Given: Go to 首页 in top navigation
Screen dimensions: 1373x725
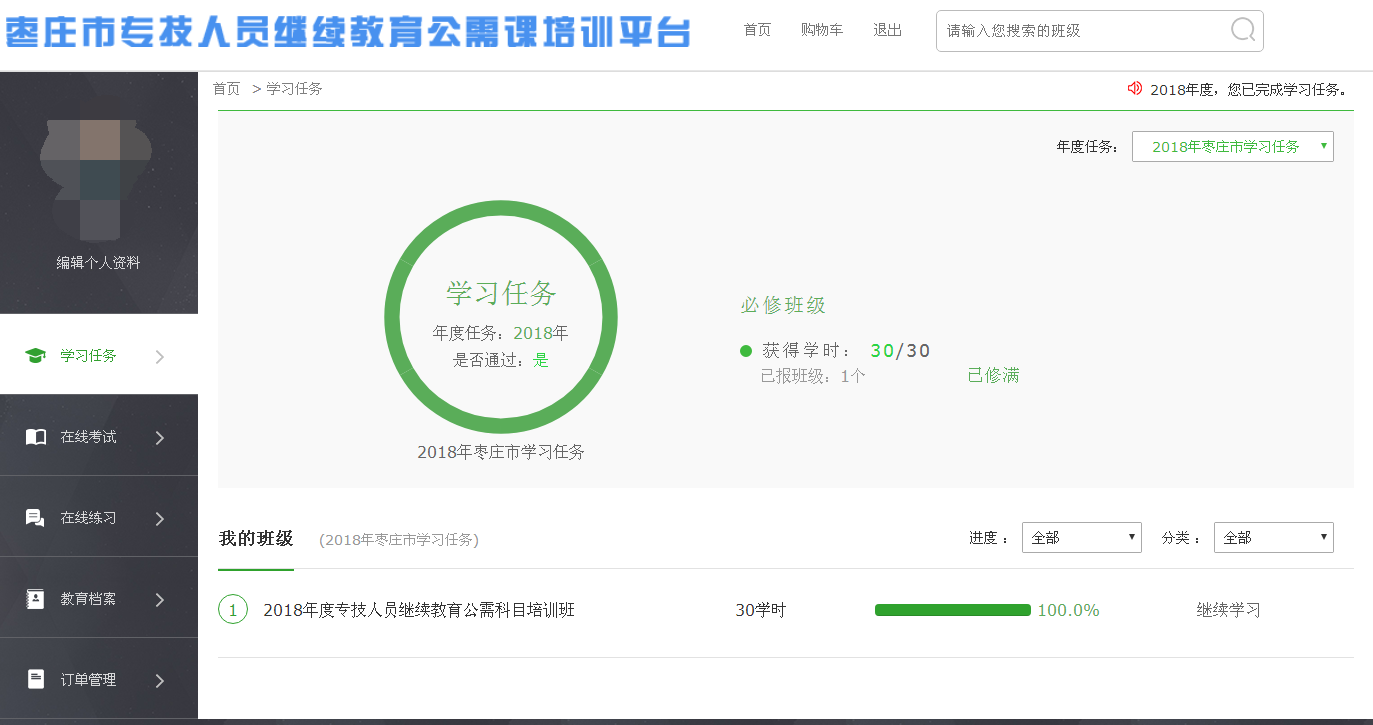Looking at the screenshot, I should pos(757,30).
